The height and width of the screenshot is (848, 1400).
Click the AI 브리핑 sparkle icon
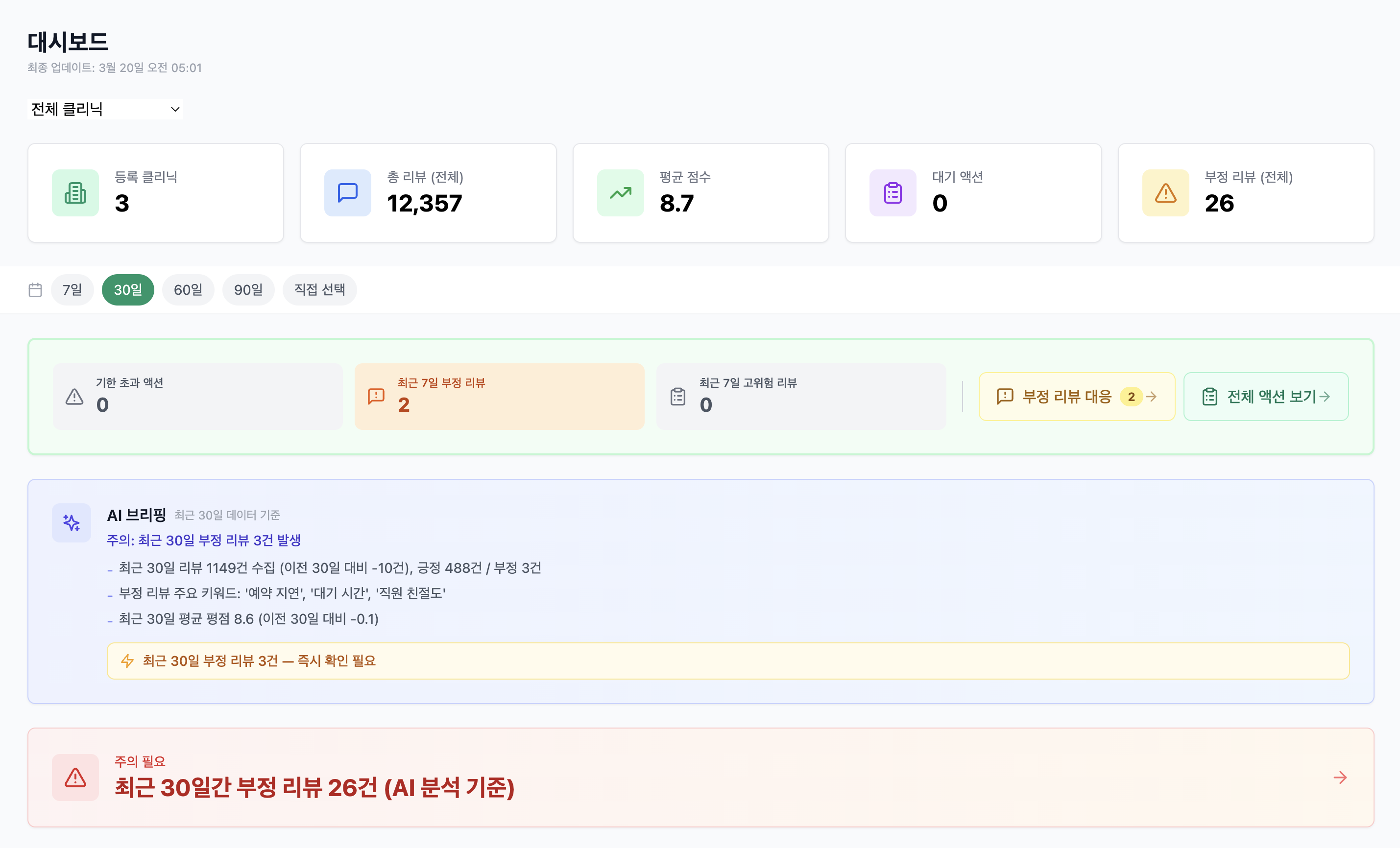coord(72,522)
